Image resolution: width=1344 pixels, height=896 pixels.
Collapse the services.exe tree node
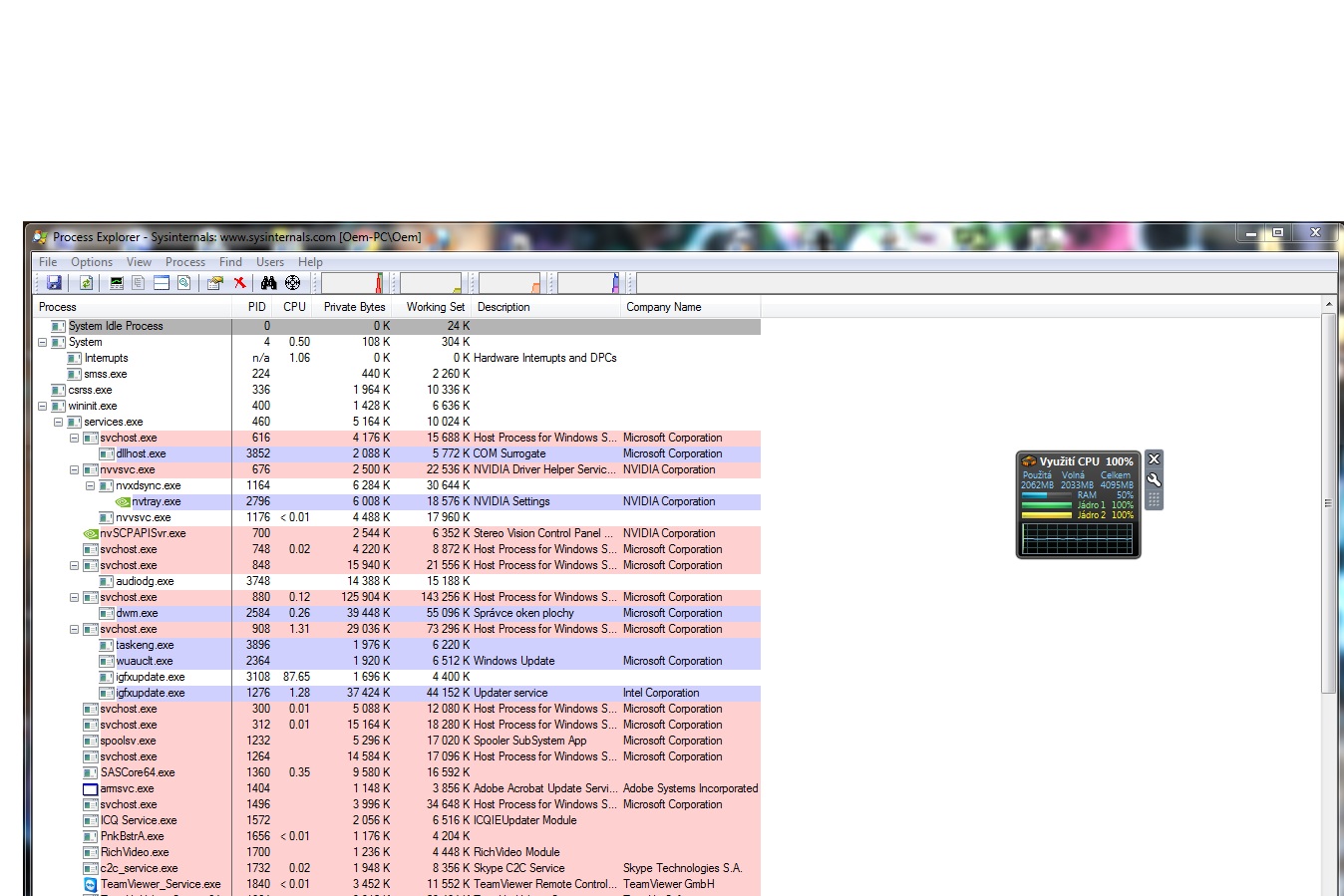58,422
